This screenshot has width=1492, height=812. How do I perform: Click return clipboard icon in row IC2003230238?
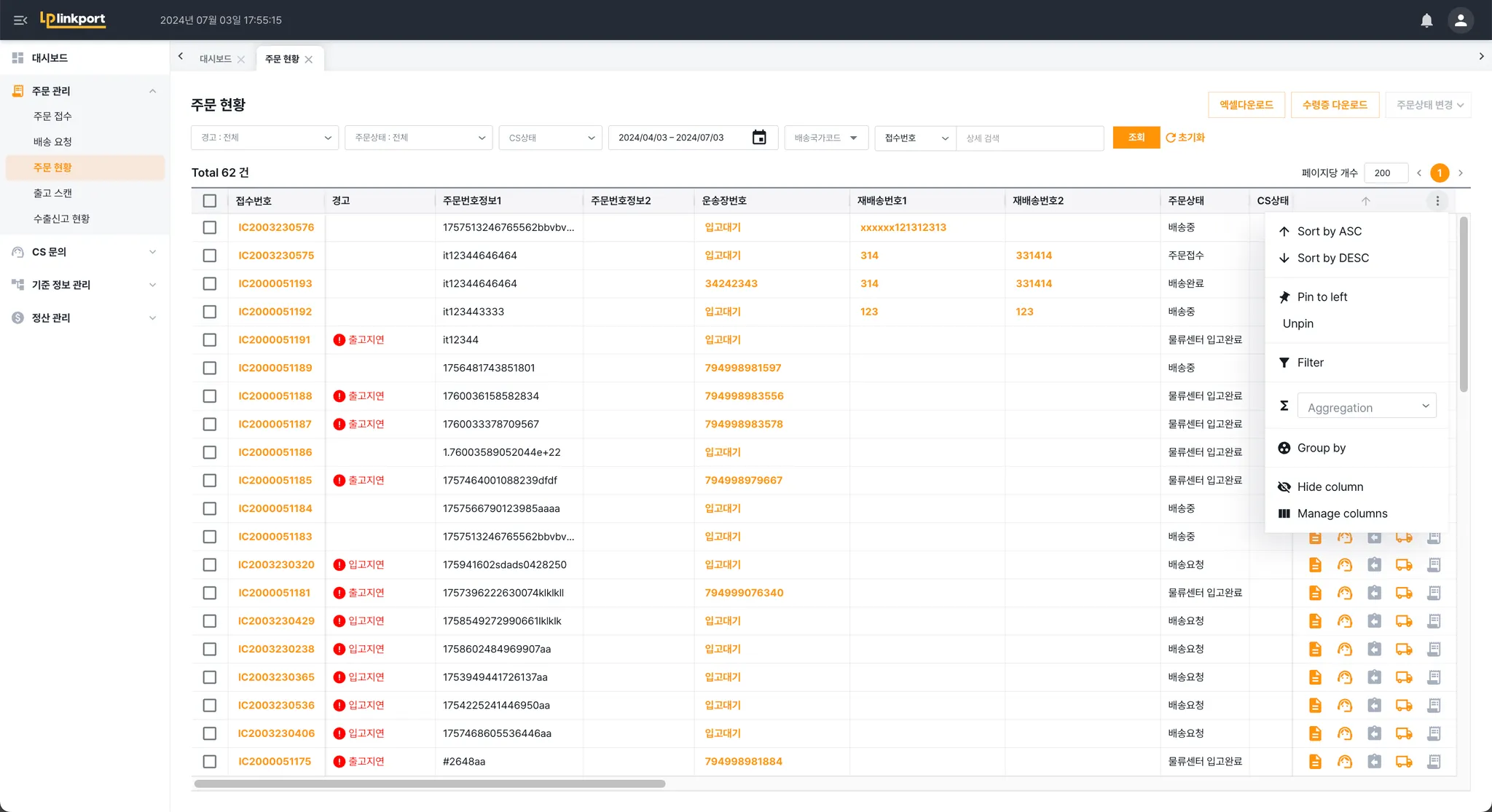click(1374, 649)
